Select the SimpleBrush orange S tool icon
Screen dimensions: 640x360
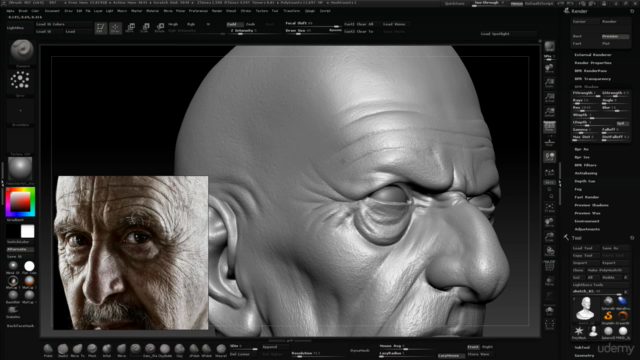pos(608,316)
